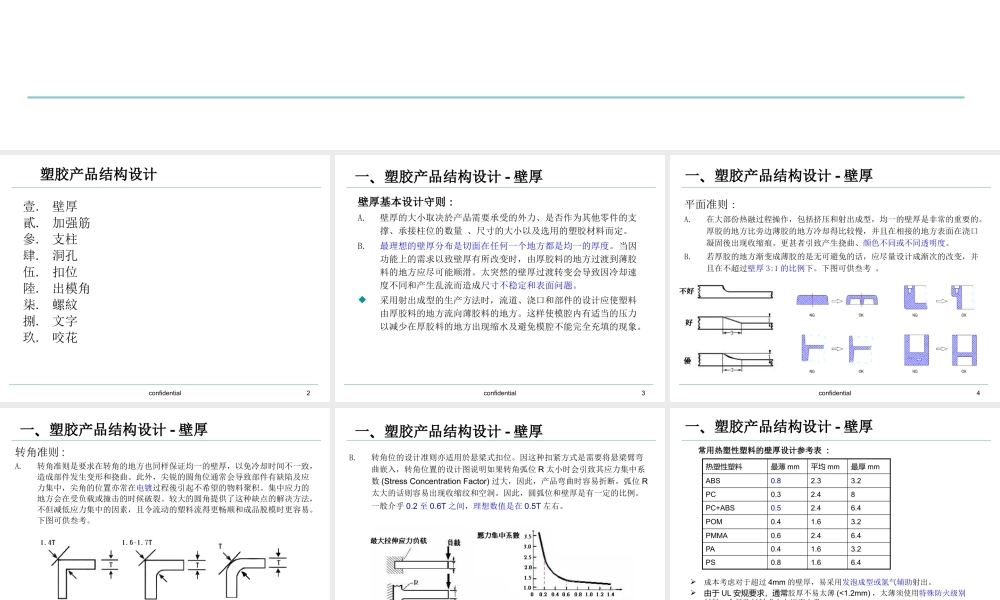1000x600 pixels.
Task: Open the slide with the stress concentration chart
Action: pyautogui.click(x=499, y=504)
